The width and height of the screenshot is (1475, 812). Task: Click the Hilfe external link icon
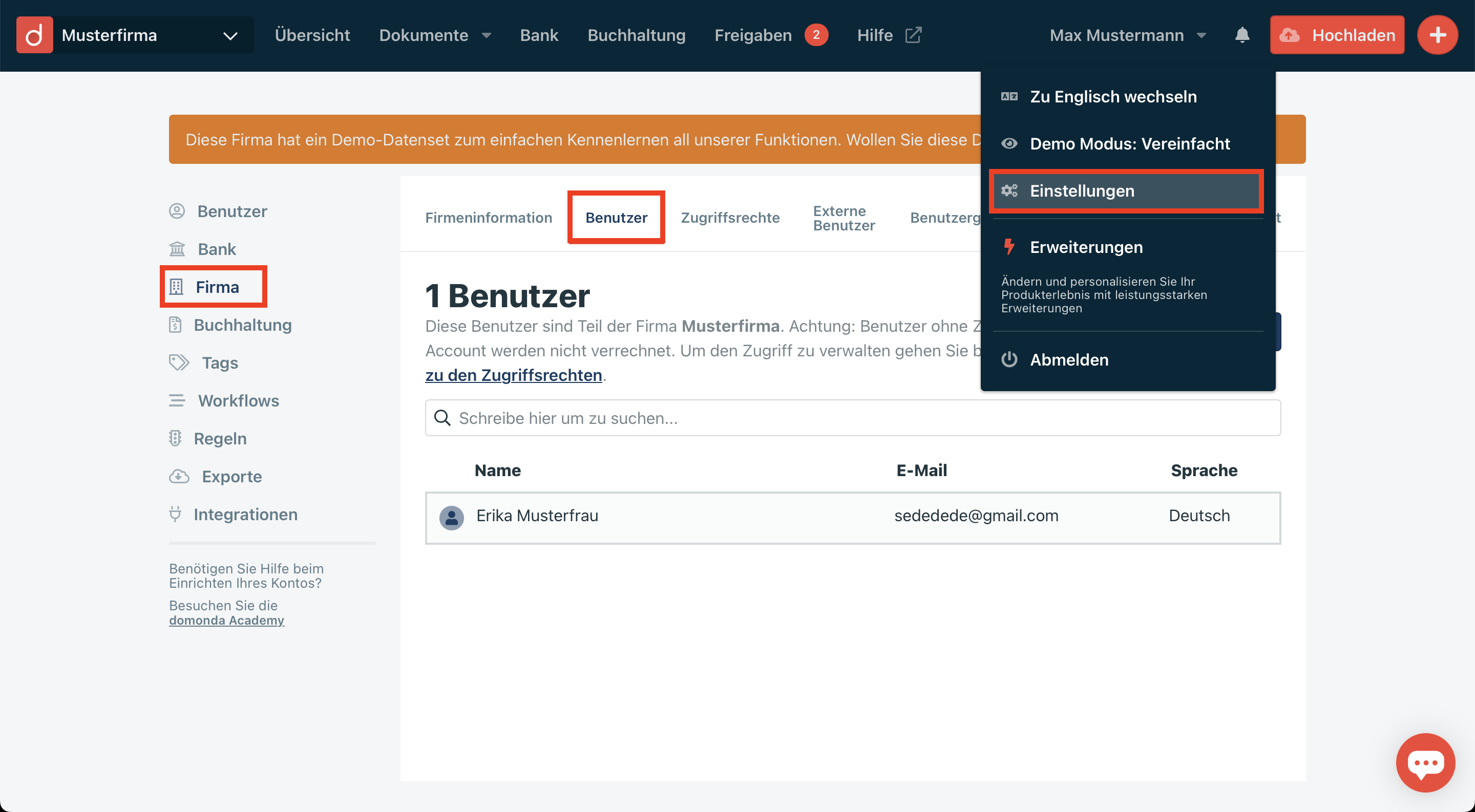point(913,35)
